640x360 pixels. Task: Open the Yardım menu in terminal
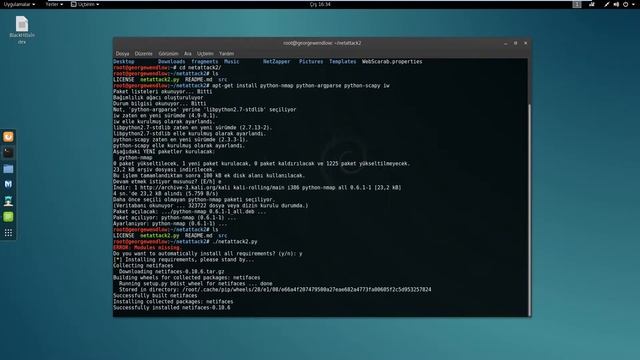coord(227,53)
